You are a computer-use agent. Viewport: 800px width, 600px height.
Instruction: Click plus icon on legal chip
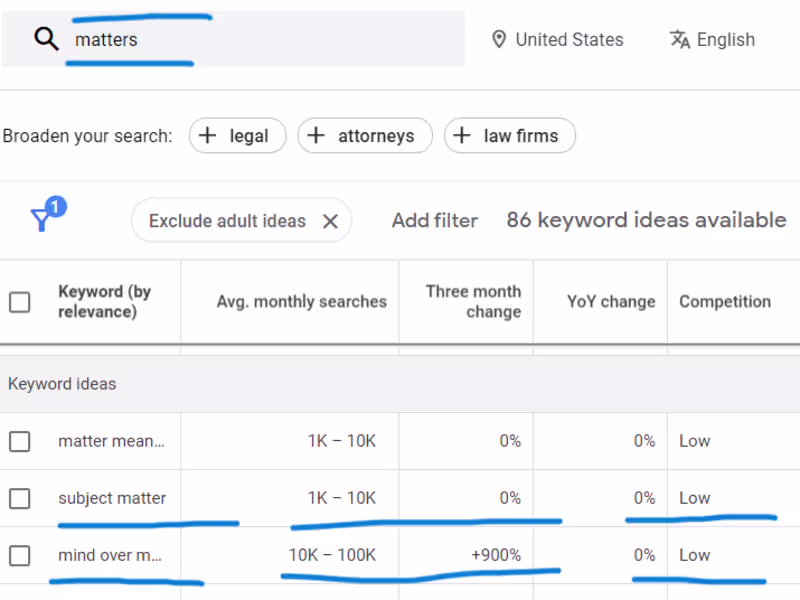(x=208, y=136)
